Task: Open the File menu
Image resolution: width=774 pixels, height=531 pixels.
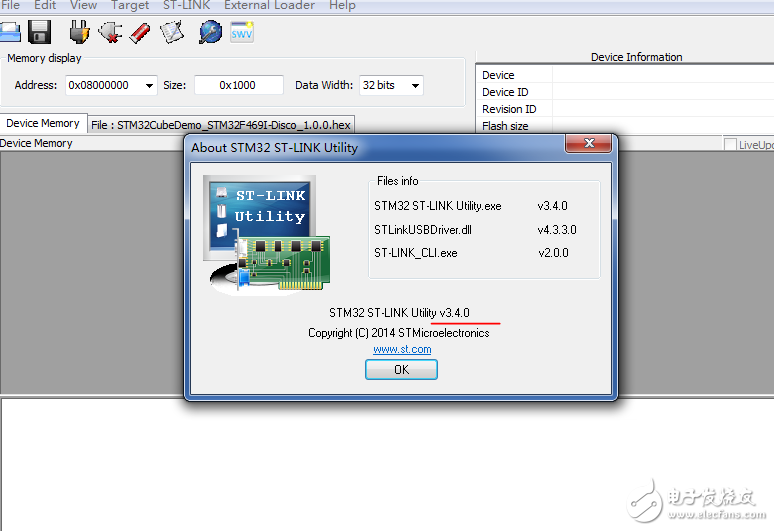Action: pos(10,5)
